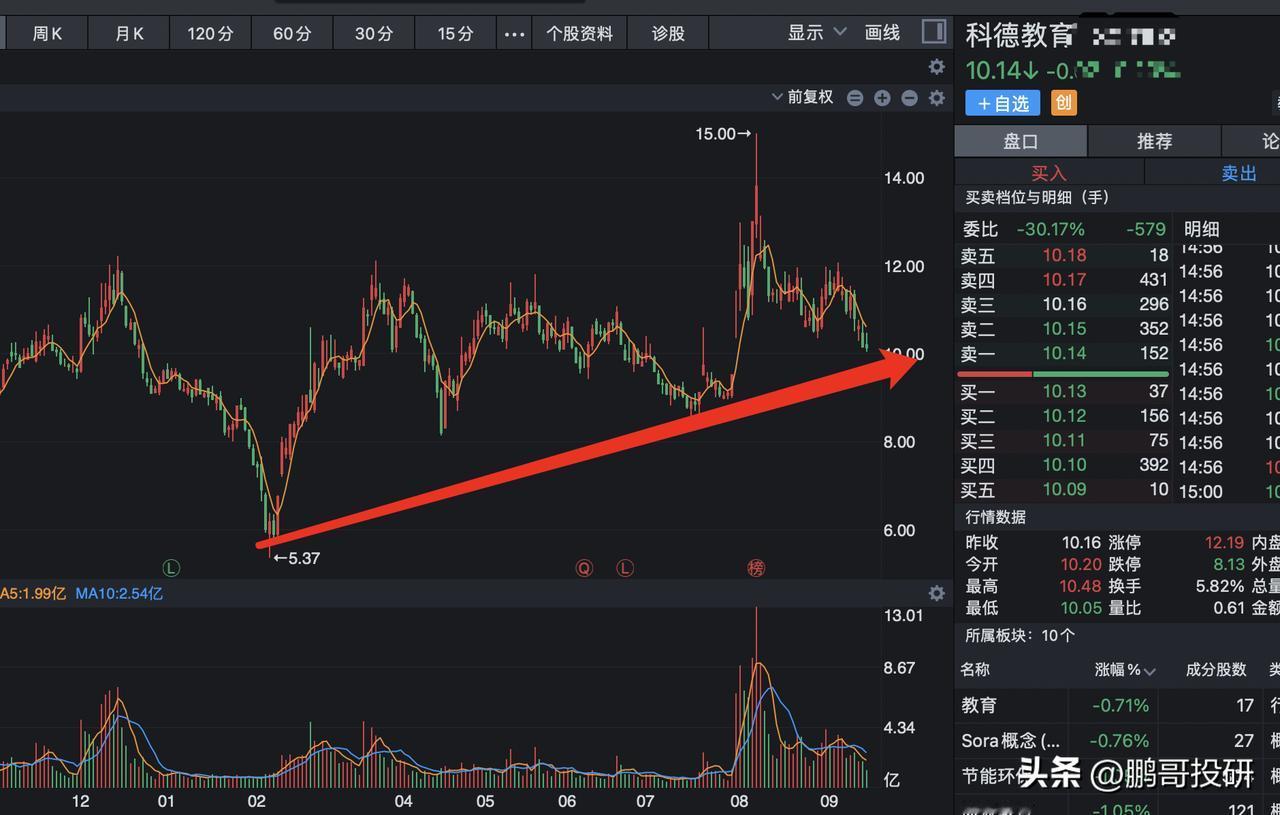Click the 跌停 8.13 price value
The width and height of the screenshot is (1280, 815).
point(1231,564)
